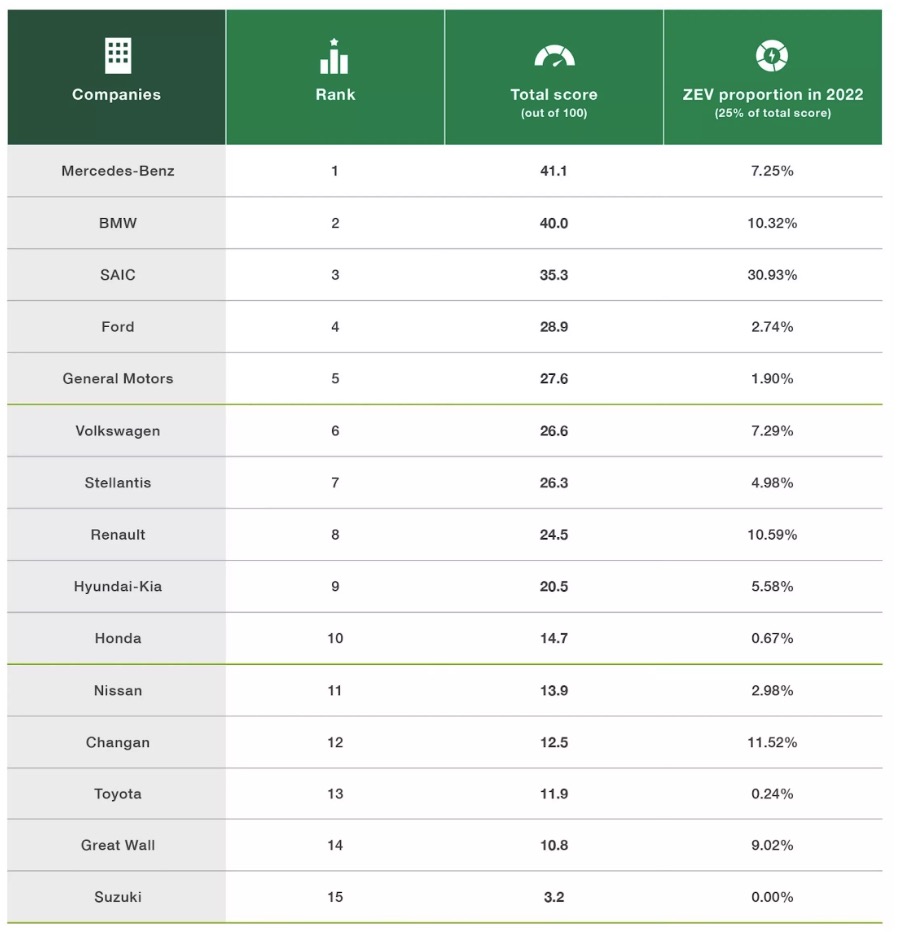
Task: Click the bar chart rank icon
Action: [334, 57]
